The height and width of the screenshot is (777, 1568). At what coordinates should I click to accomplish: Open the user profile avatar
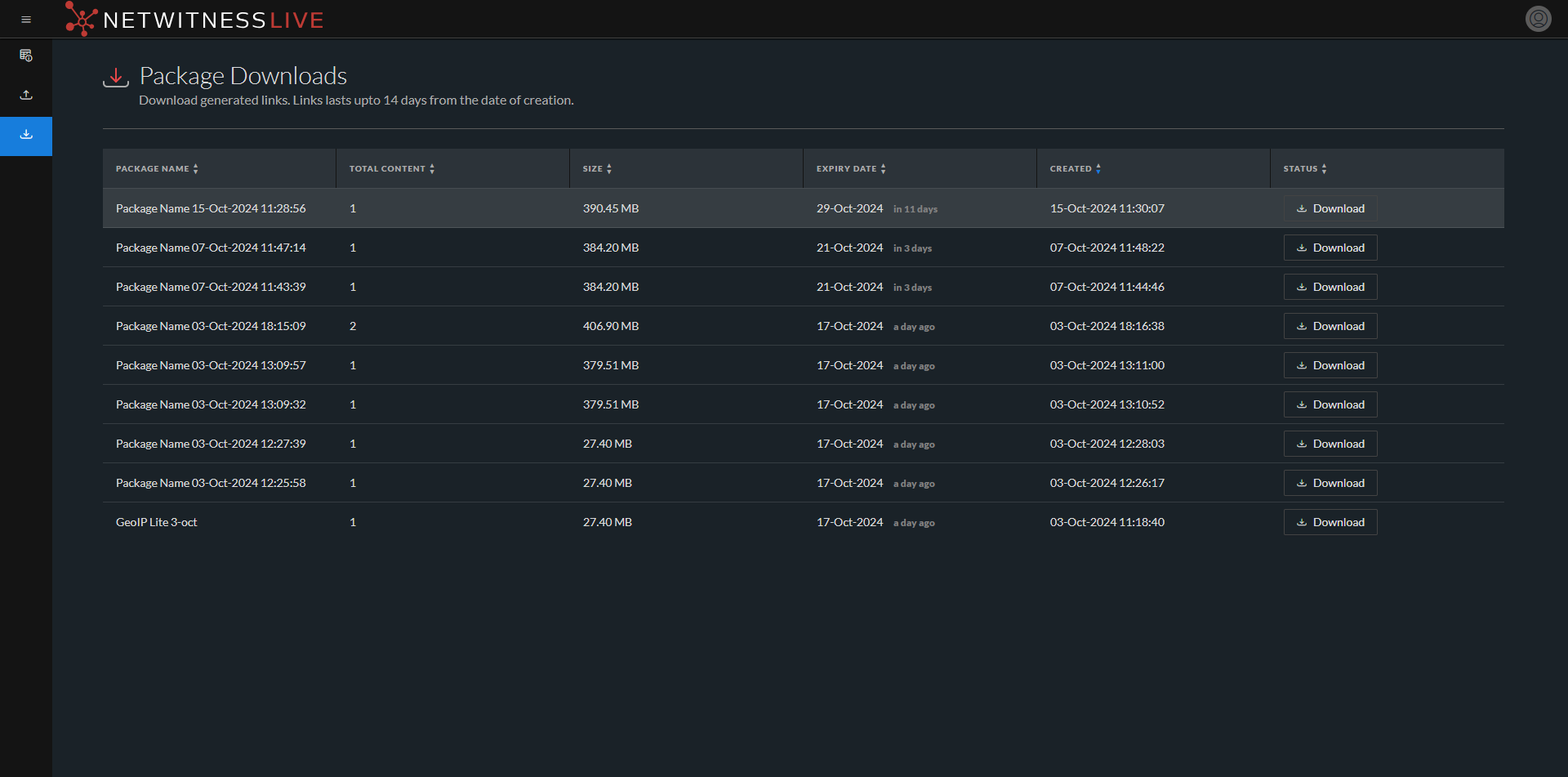click(1538, 19)
